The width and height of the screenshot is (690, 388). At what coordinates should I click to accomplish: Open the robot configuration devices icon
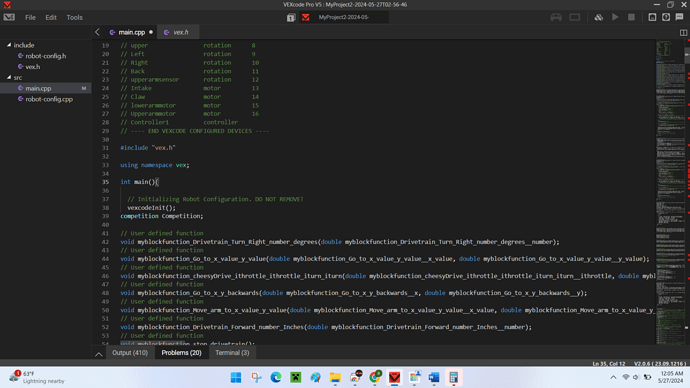click(x=652, y=18)
